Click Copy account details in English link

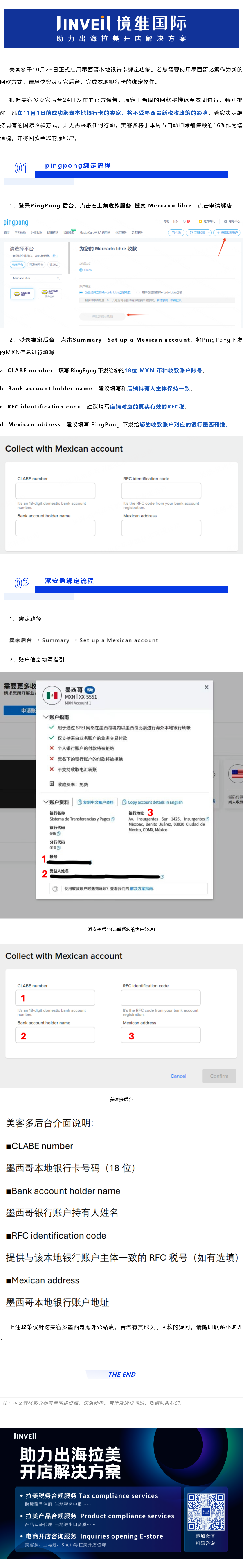pyautogui.click(x=153, y=802)
